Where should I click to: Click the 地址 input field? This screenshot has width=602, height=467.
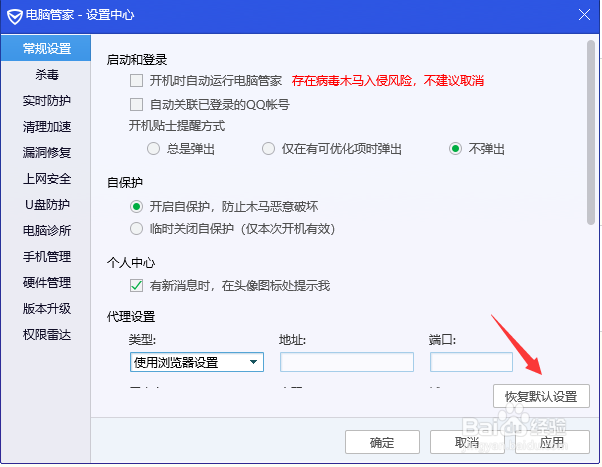[347, 362]
